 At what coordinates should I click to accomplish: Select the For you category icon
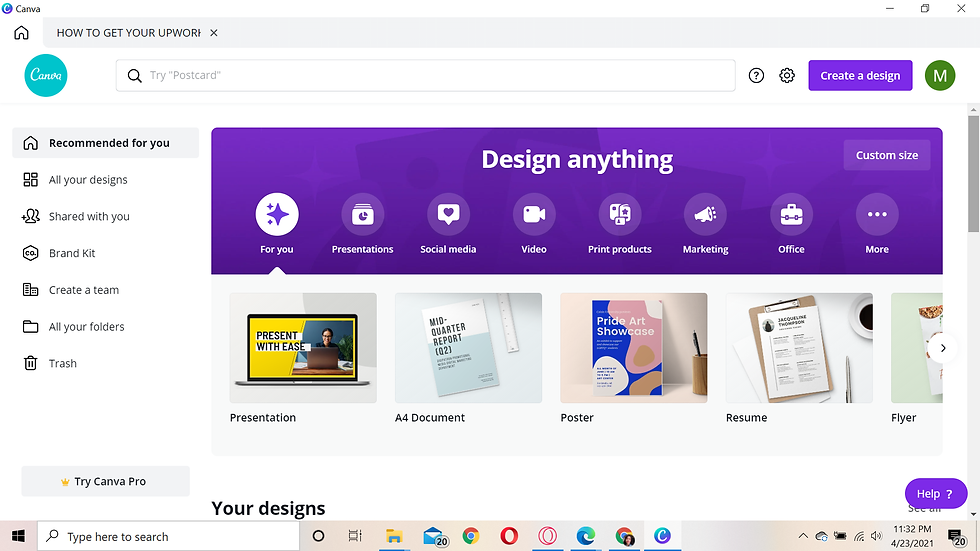click(x=277, y=214)
